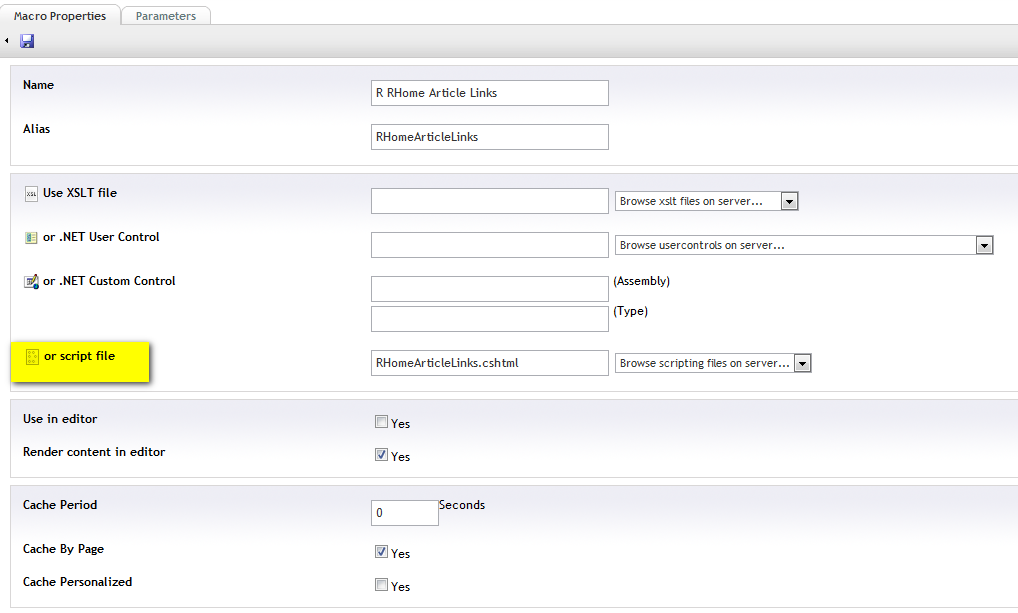Click the .NET User Control icon
This screenshot has height=613, width=1018.
(31, 238)
